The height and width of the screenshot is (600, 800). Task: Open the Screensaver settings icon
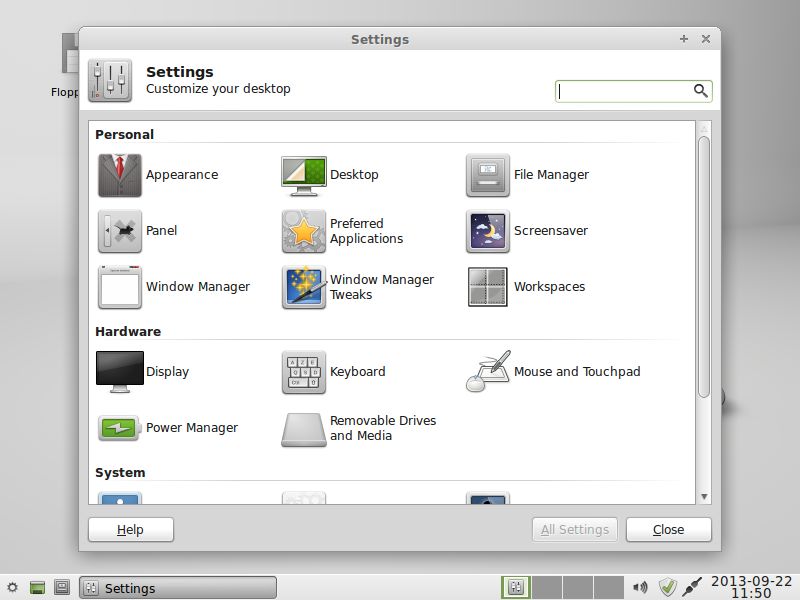click(488, 230)
